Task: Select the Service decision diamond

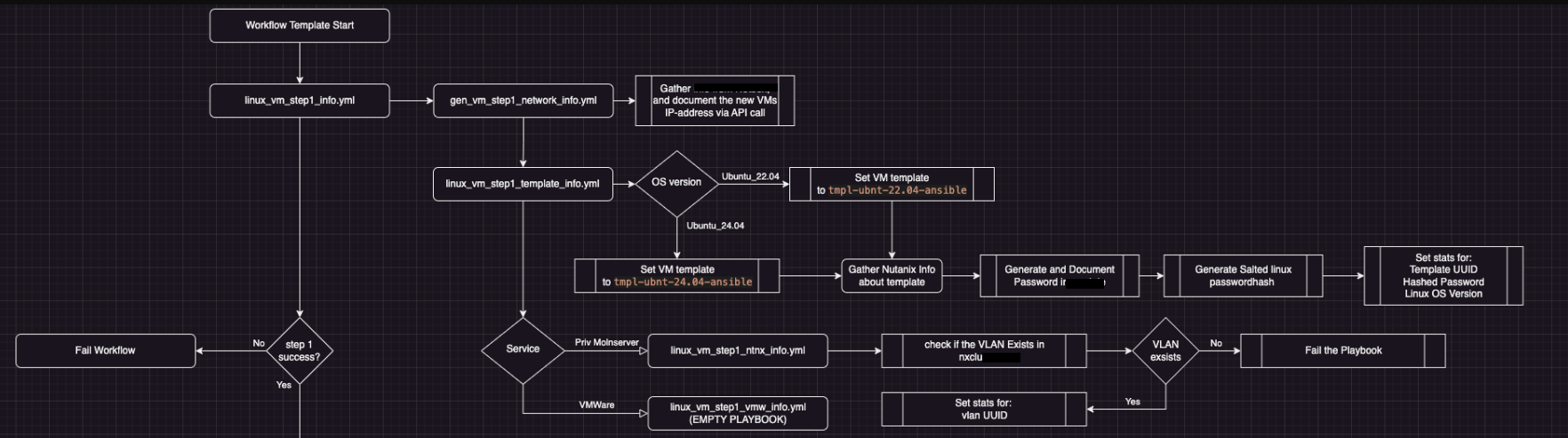Action: [523, 349]
